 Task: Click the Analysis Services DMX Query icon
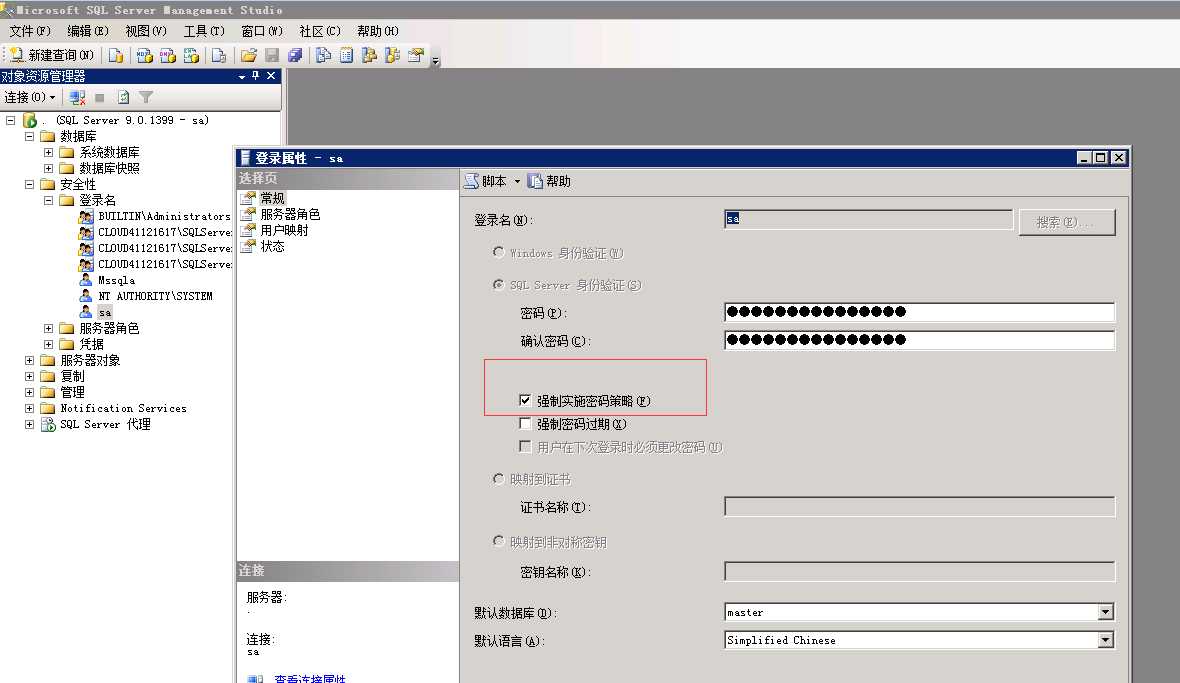coord(168,55)
